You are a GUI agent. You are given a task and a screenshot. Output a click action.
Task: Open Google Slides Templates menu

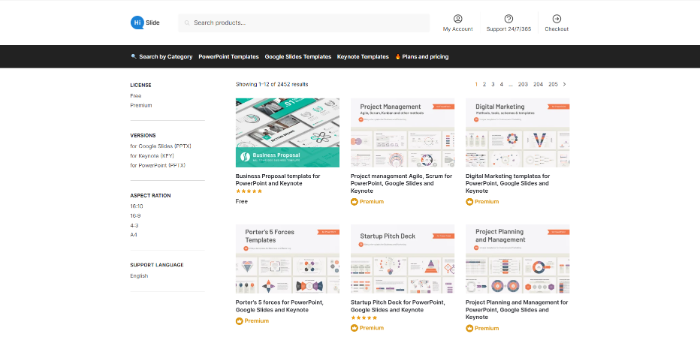pyautogui.click(x=298, y=57)
